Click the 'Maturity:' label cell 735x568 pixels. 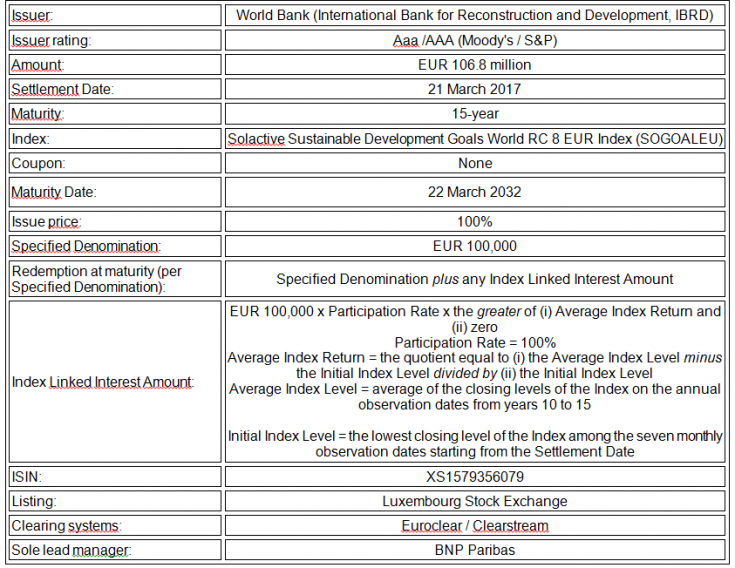pyautogui.click(x=115, y=114)
